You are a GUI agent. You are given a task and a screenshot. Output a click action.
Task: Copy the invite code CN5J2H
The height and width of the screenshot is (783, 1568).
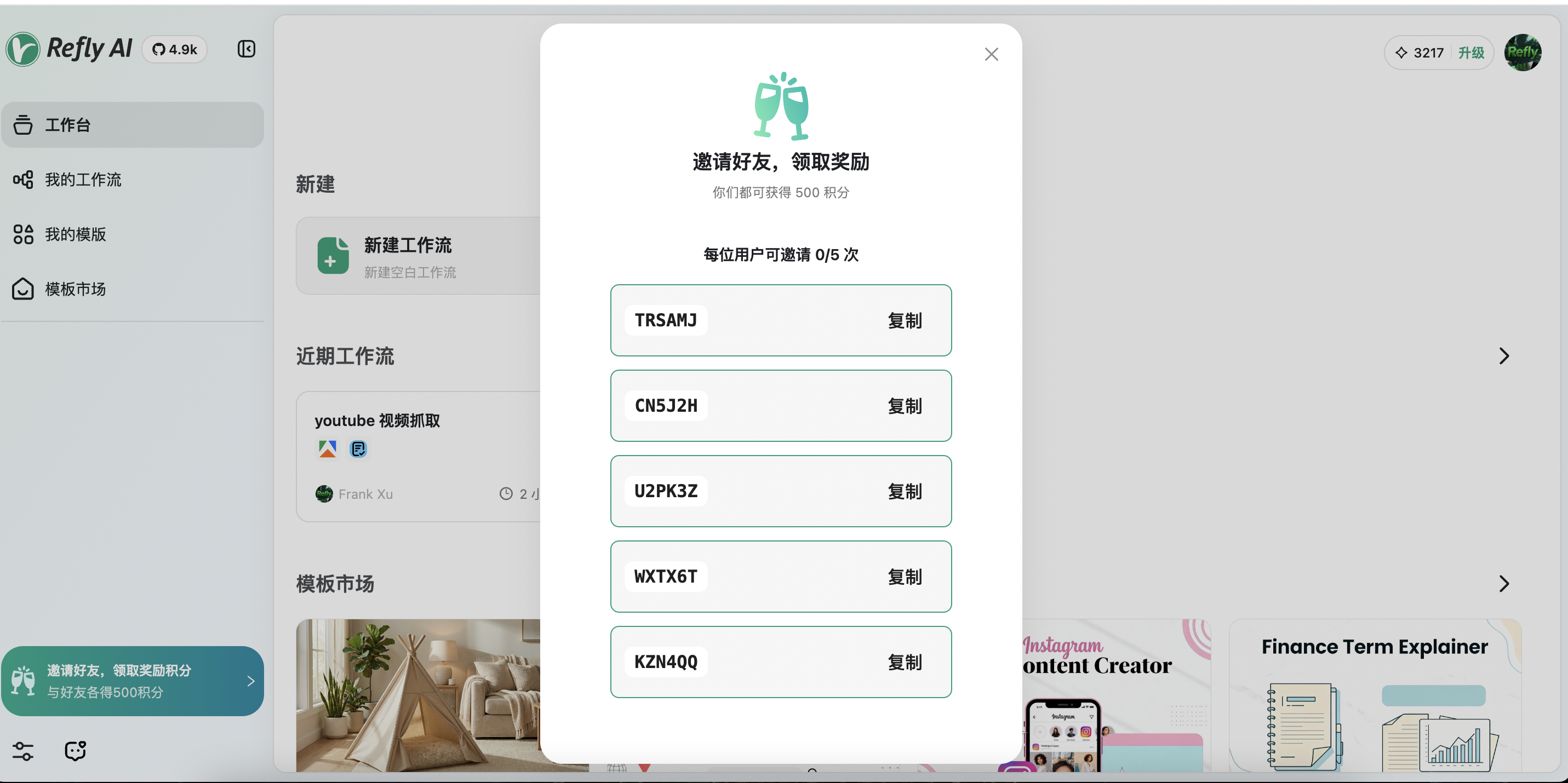pyautogui.click(x=904, y=406)
